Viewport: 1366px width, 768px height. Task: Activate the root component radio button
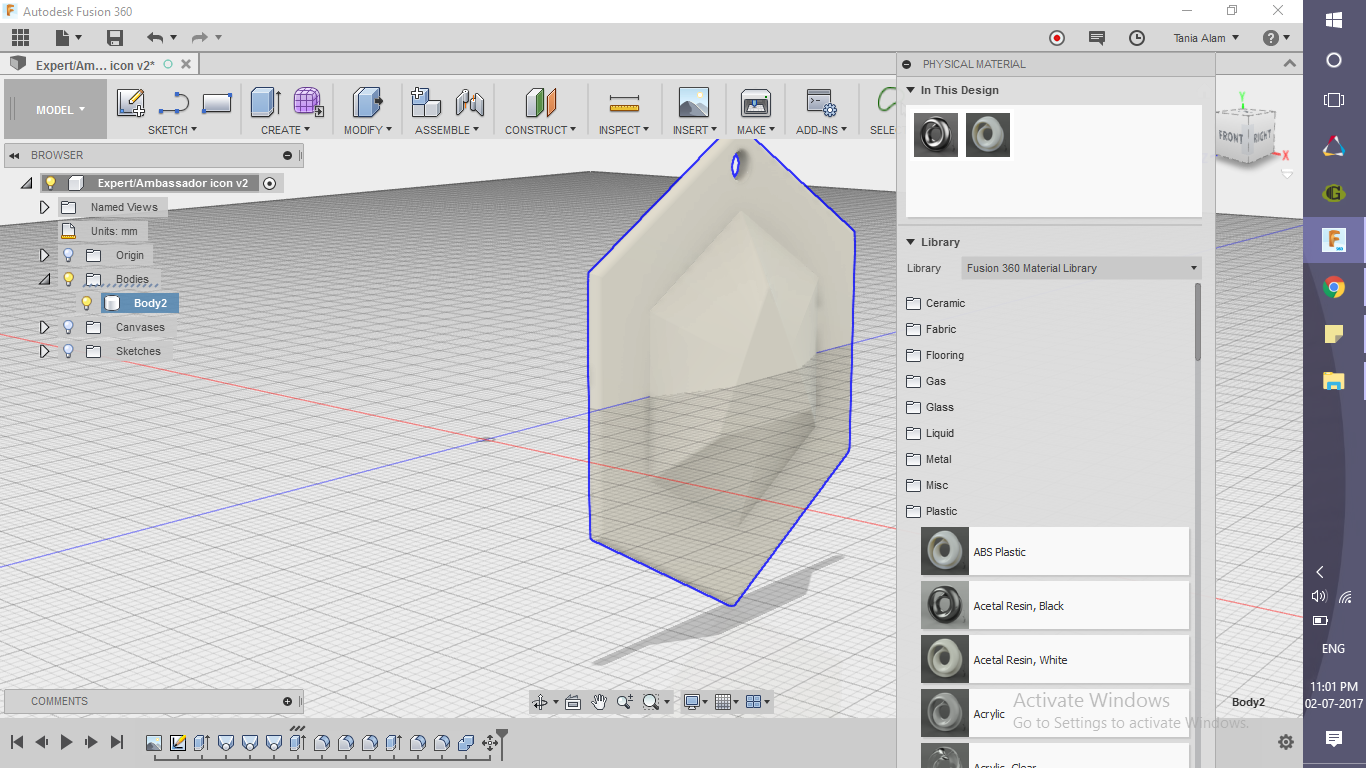(x=269, y=183)
